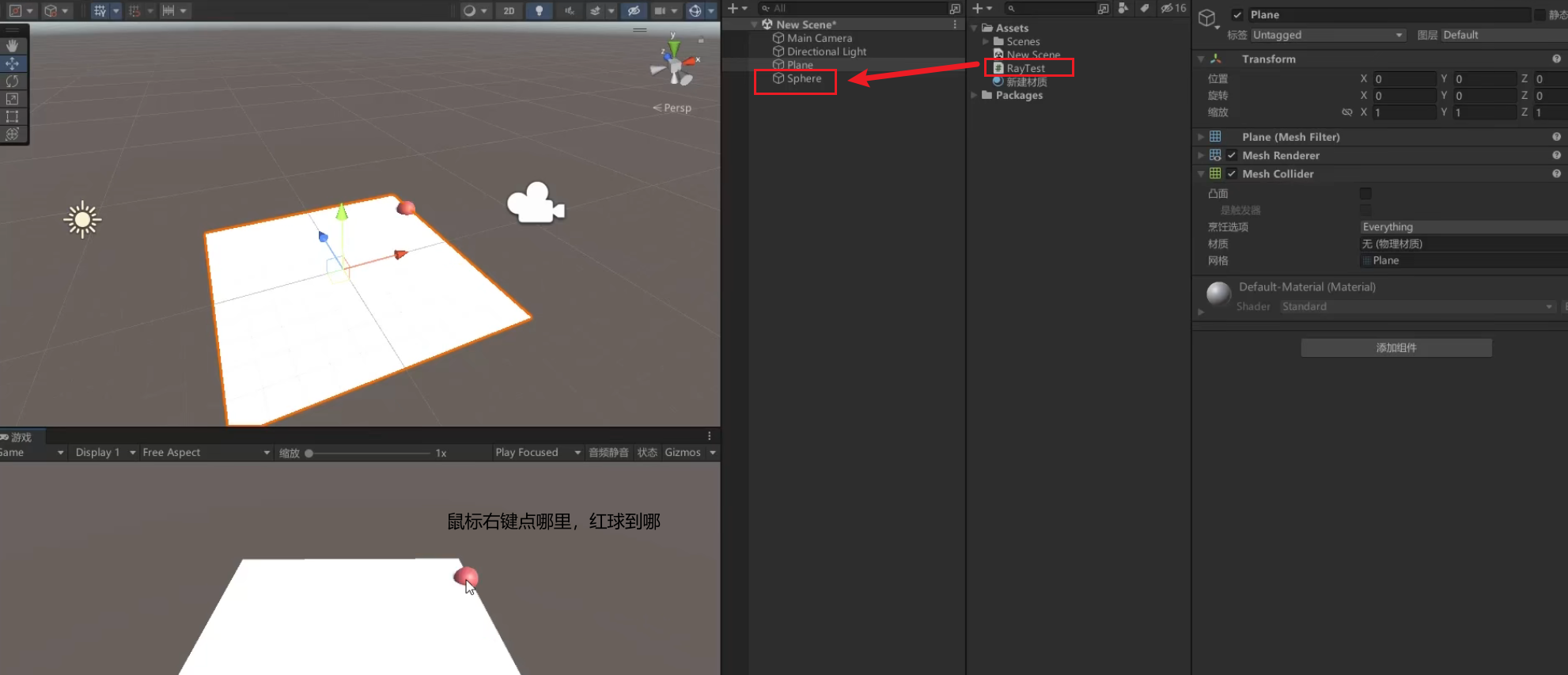Select the RayTest script asset
This screenshot has width=1568, height=675.
[1025, 68]
